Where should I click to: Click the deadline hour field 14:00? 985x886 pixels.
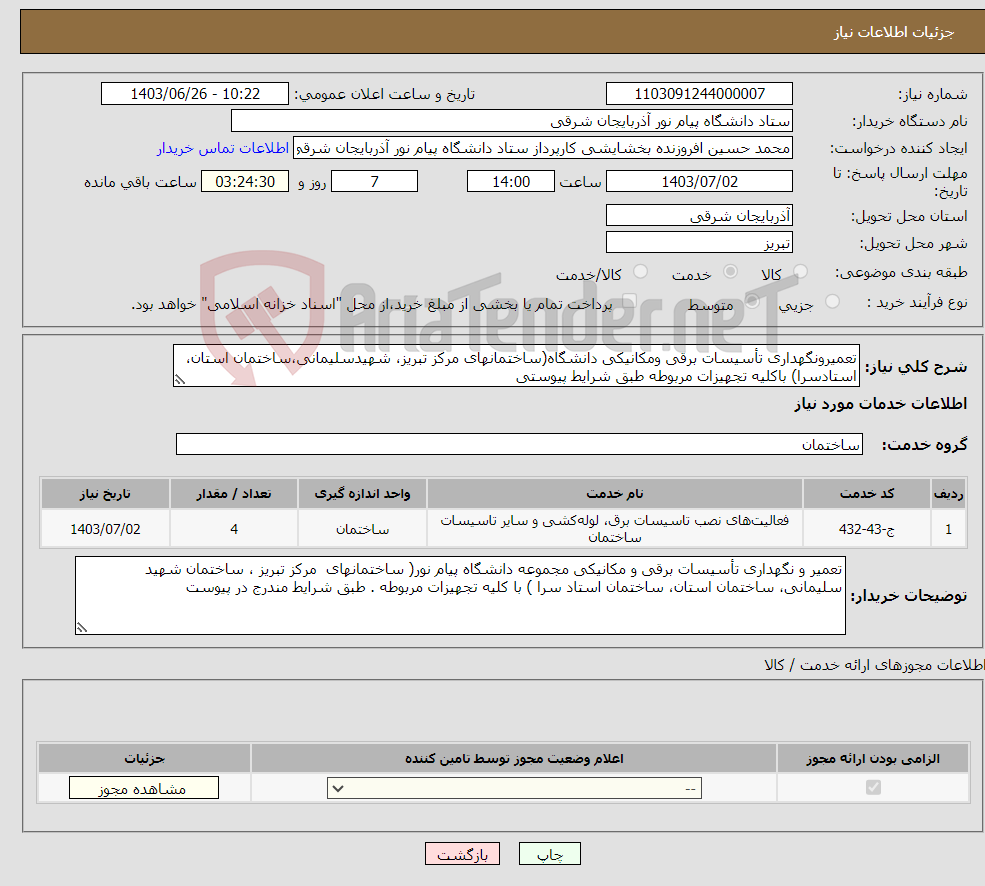[511, 182]
